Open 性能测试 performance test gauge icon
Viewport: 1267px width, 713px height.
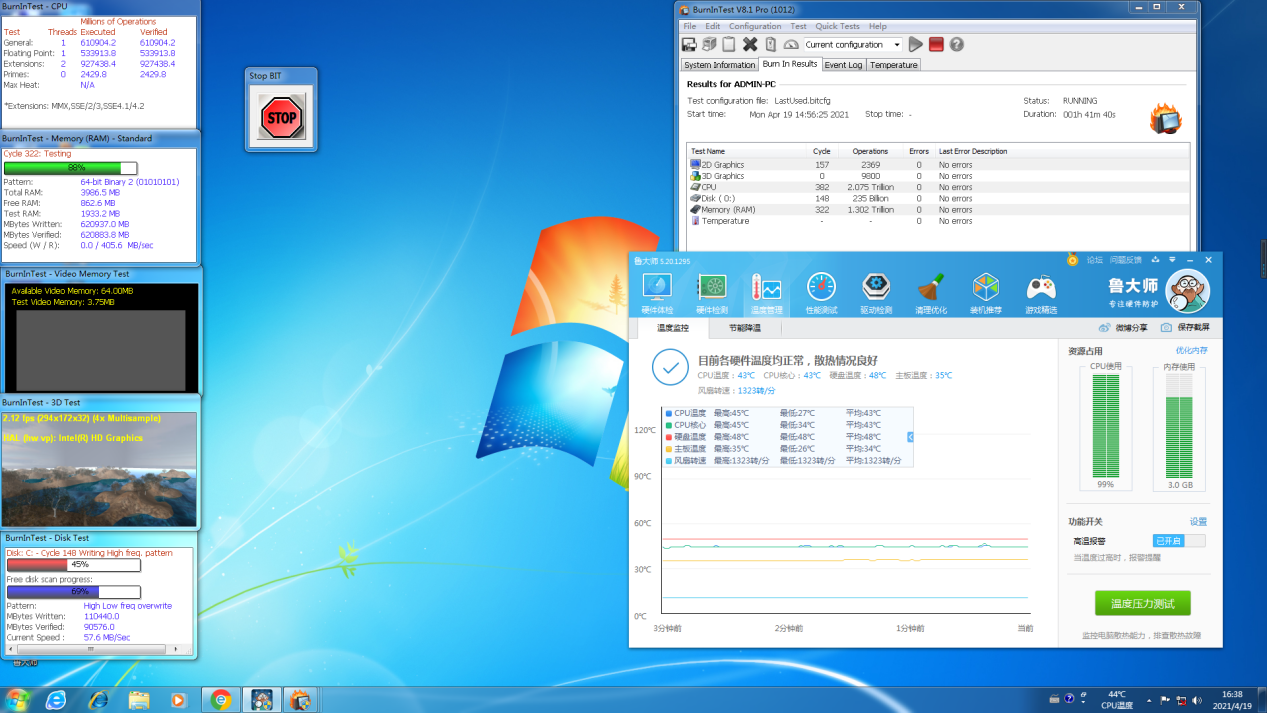(x=821, y=294)
